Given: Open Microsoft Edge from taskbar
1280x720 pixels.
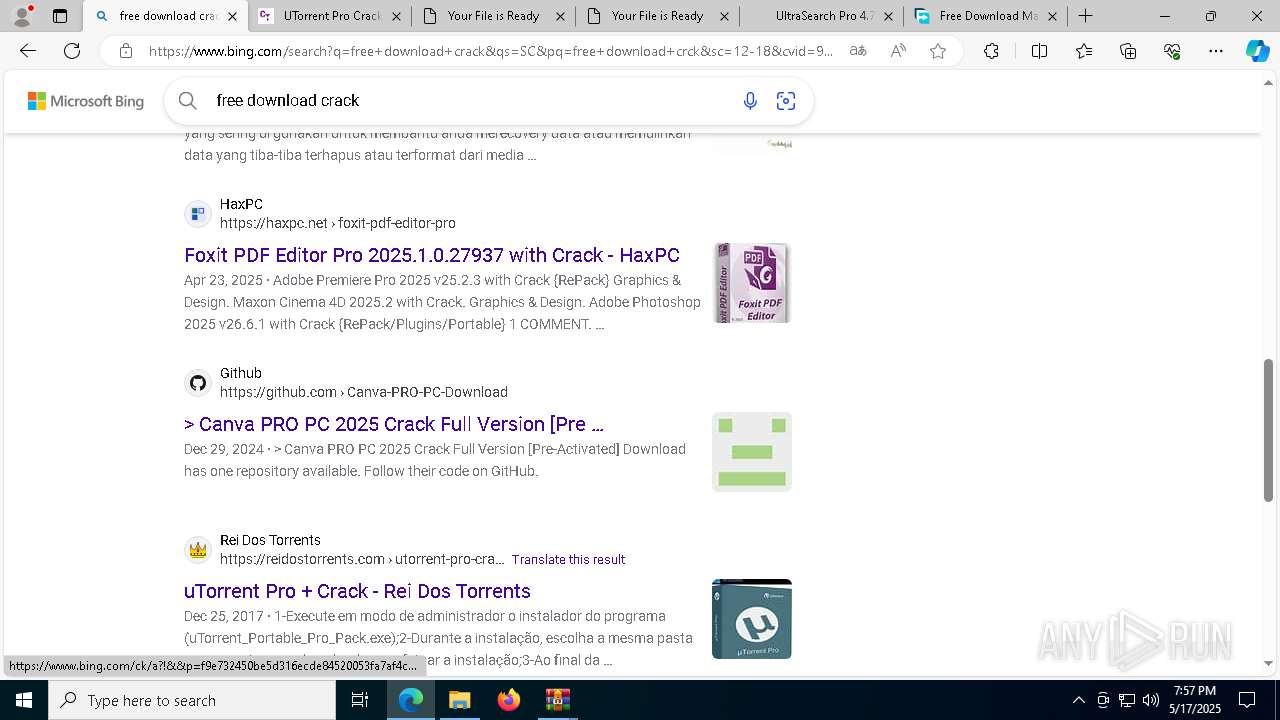Looking at the screenshot, I should (x=411, y=700).
